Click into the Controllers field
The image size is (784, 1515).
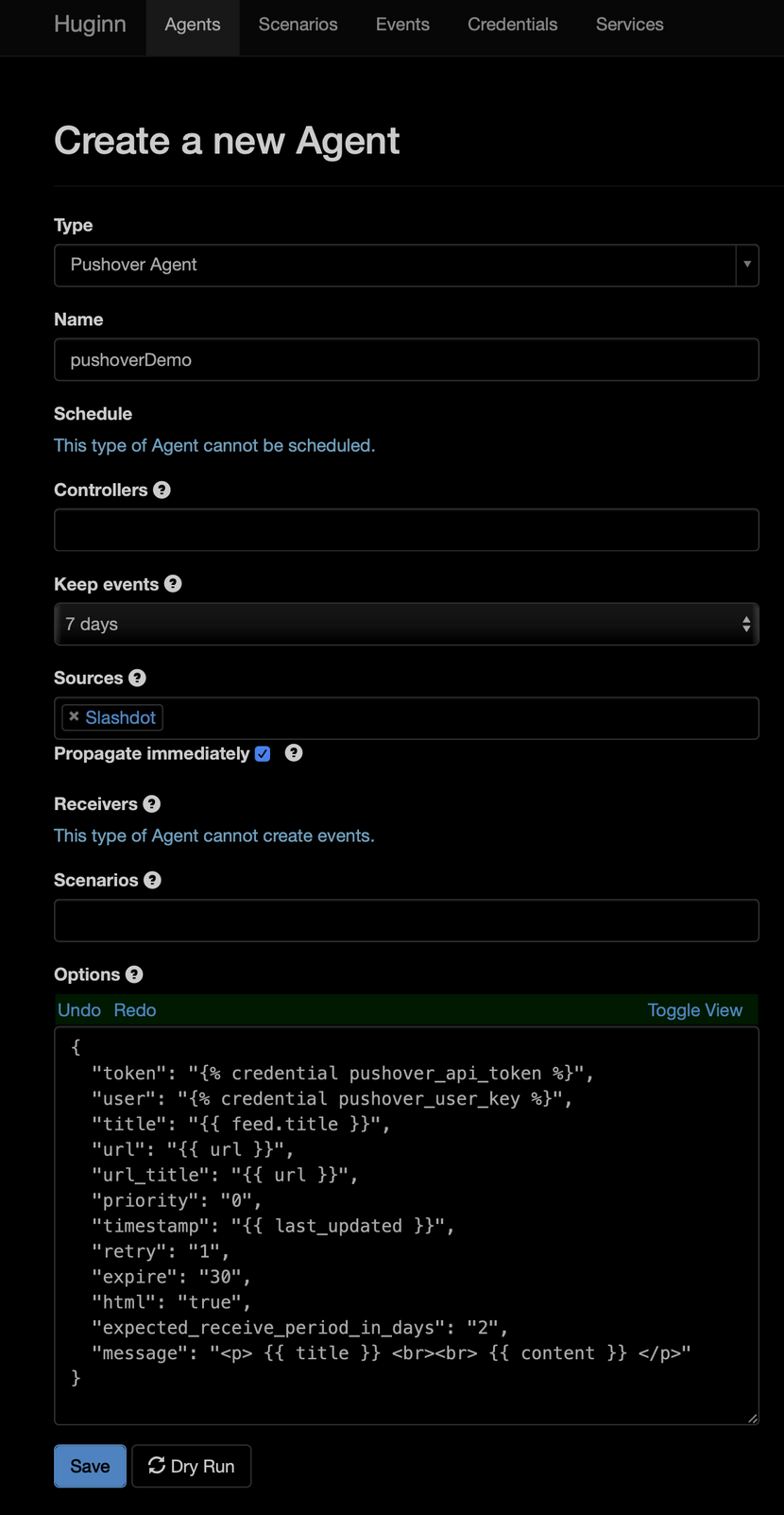pyautogui.click(x=406, y=529)
